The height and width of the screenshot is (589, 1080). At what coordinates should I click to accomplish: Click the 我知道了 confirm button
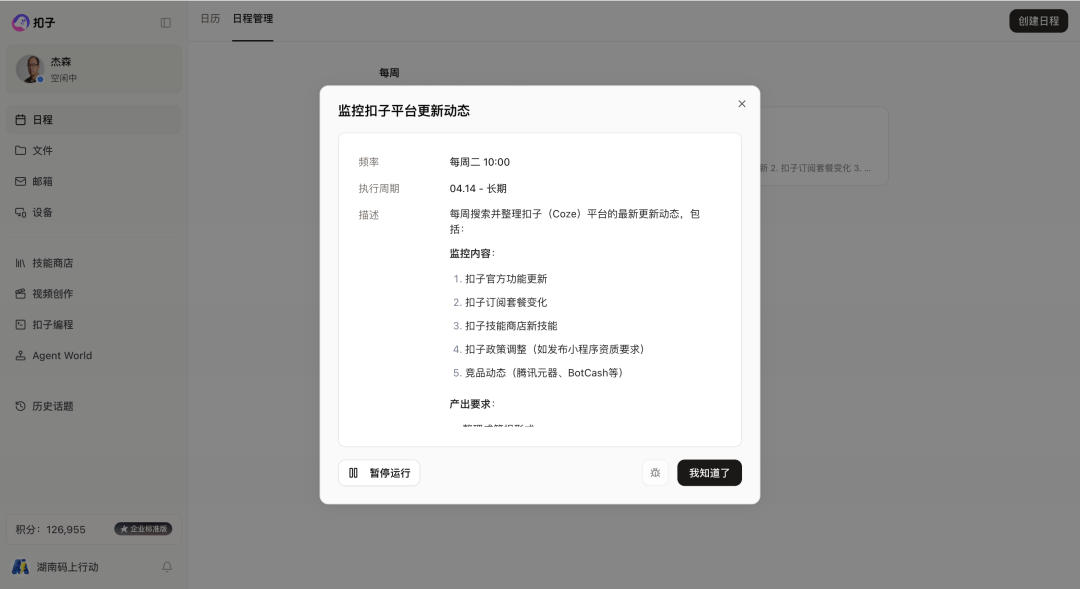tap(709, 473)
